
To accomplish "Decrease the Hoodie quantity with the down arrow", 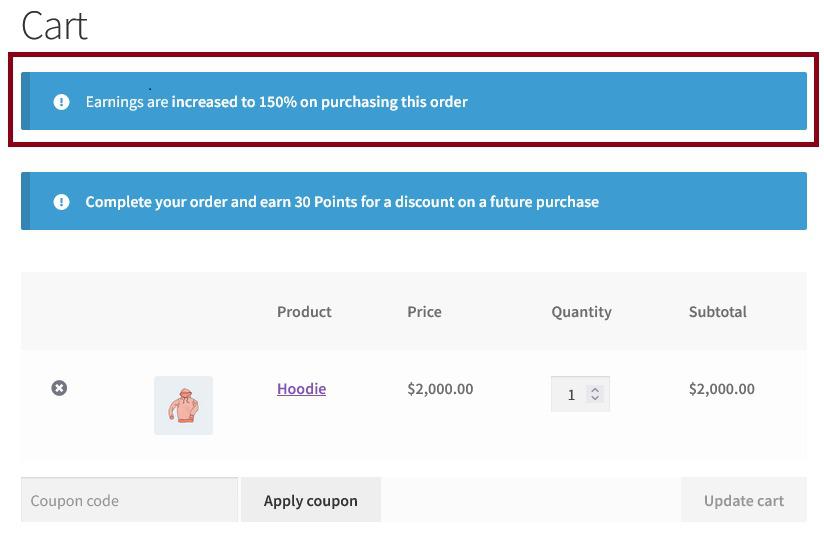I will point(595,399).
